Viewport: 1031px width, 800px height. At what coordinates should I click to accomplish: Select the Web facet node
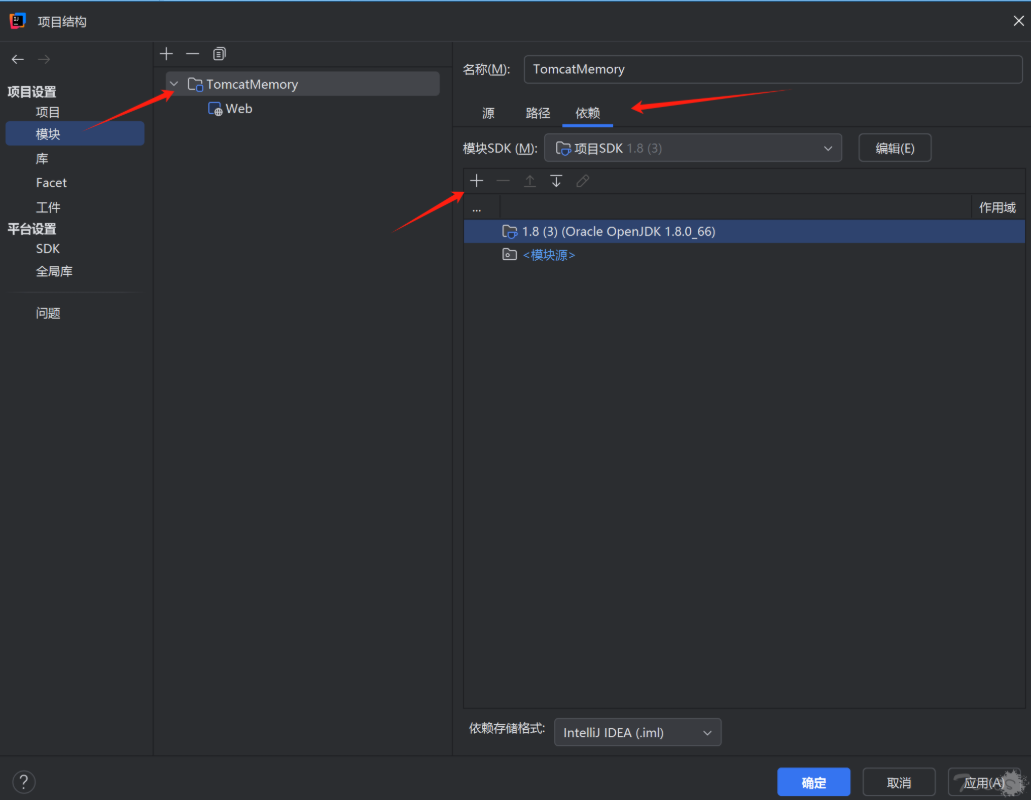click(230, 109)
